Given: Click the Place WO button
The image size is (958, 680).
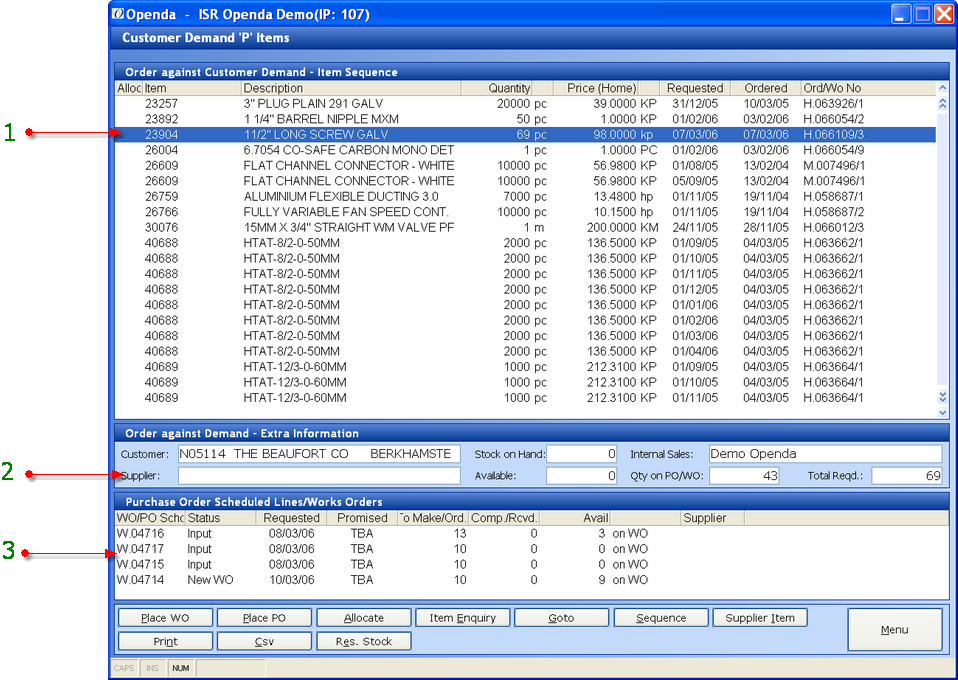Looking at the screenshot, I should coord(165,618).
